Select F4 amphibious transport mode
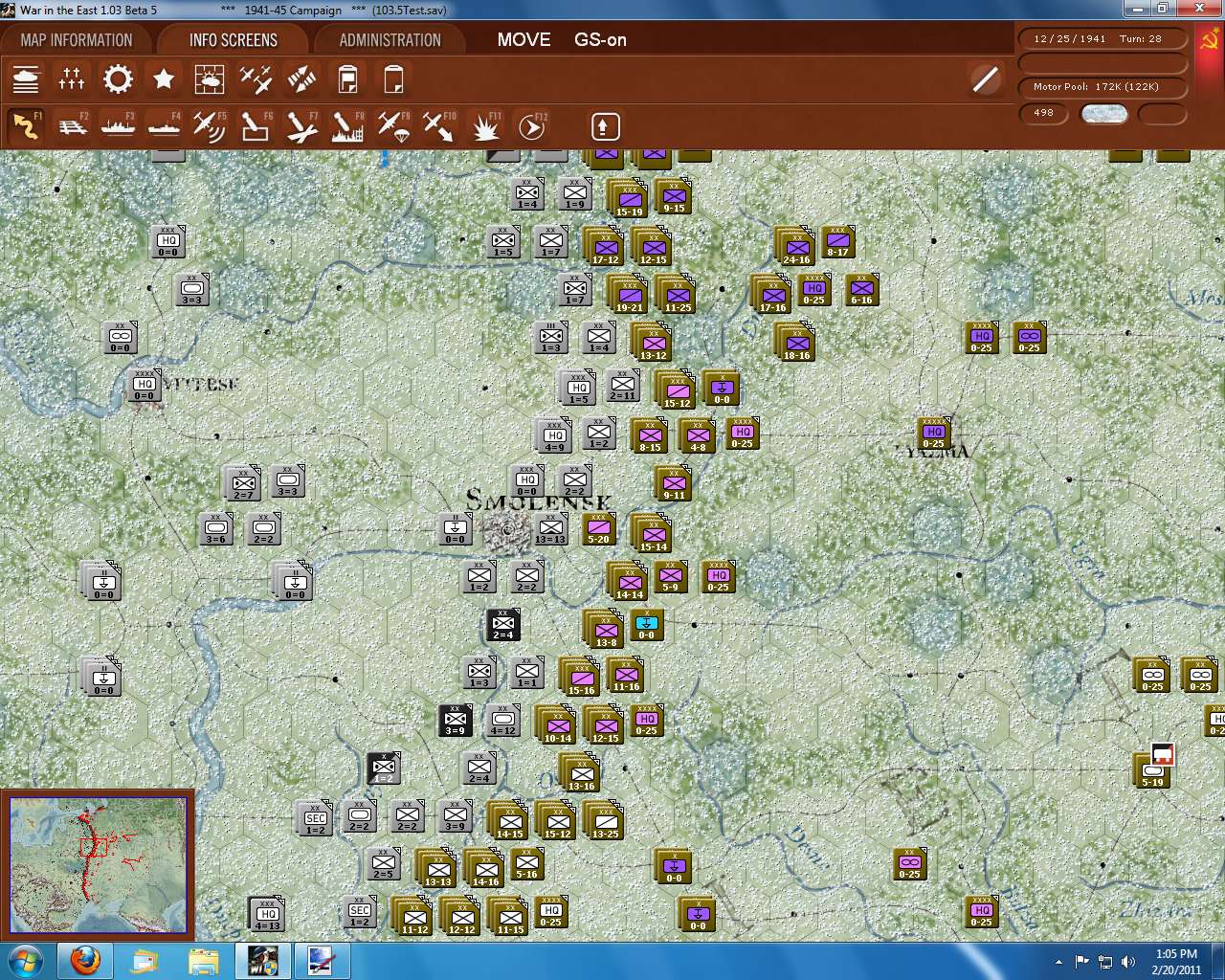Screen dimensions: 1225x980 [164, 126]
